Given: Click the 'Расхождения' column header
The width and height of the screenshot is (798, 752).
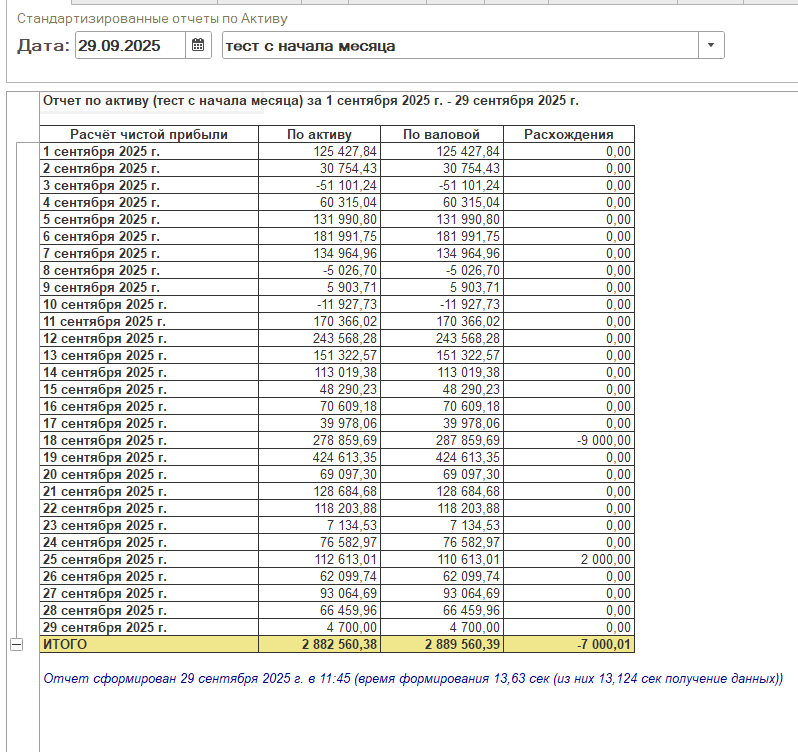Looking at the screenshot, I should pyautogui.click(x=569, y=134).
